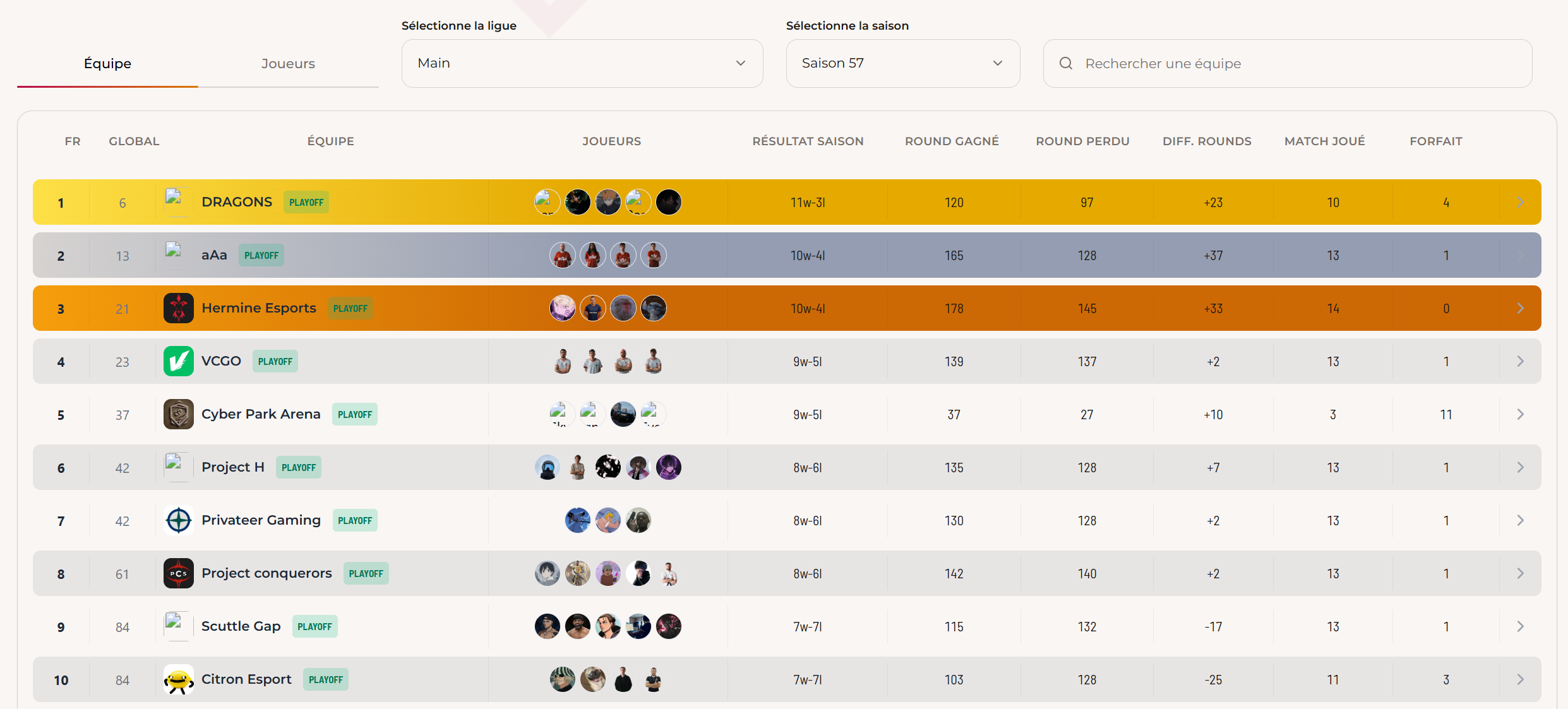Screen dimensions: 1568x709
Task: Click forfait value 11 in Cyber Park Arena row
Action: coord(1446,415)
